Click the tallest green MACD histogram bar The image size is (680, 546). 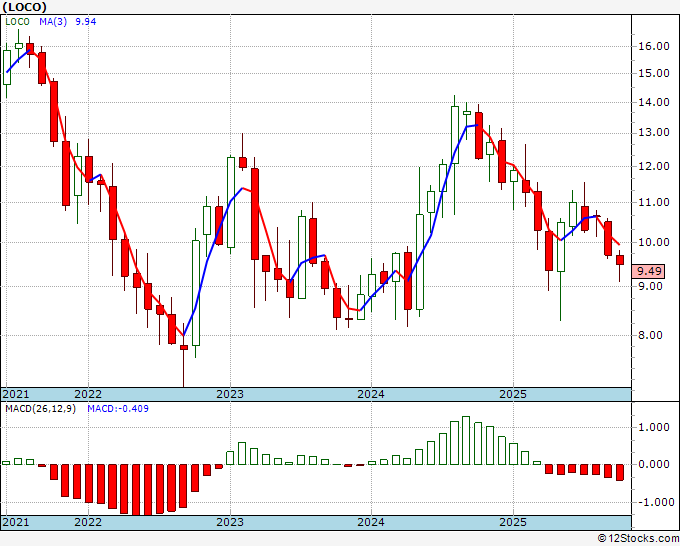click(x=466, y=441)
